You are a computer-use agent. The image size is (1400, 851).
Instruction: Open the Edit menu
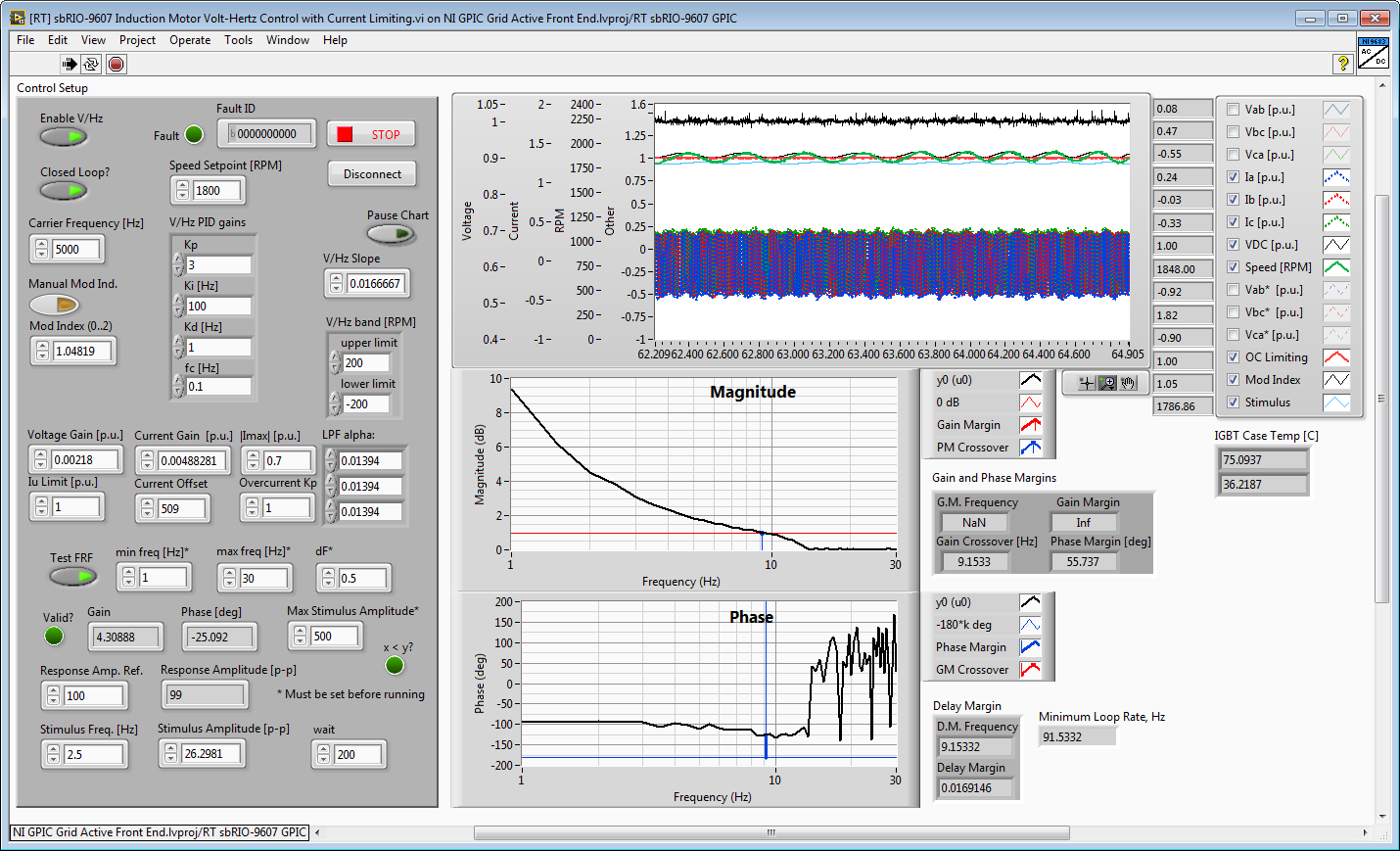tap(58, 40)
